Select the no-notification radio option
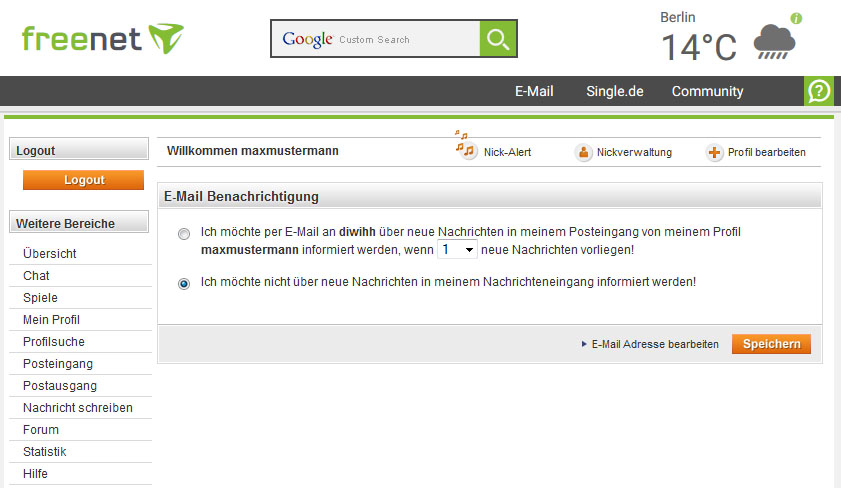This screenshot has width=841, height=488. coord(184,284)
